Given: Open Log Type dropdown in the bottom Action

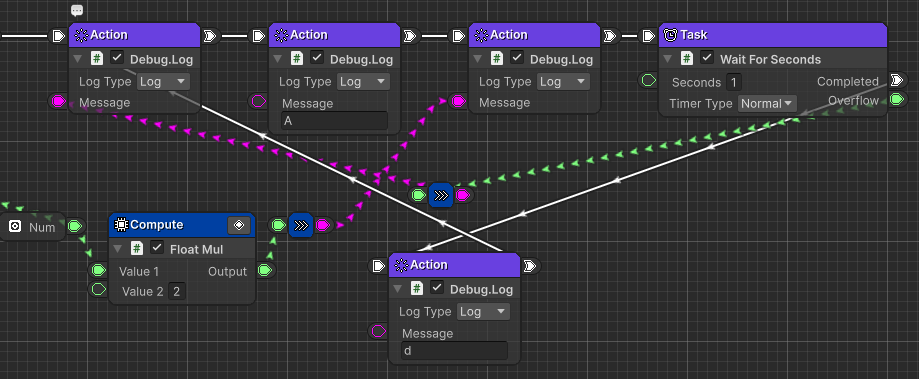Looking at the screenshot, I should [x=483, y=312].
